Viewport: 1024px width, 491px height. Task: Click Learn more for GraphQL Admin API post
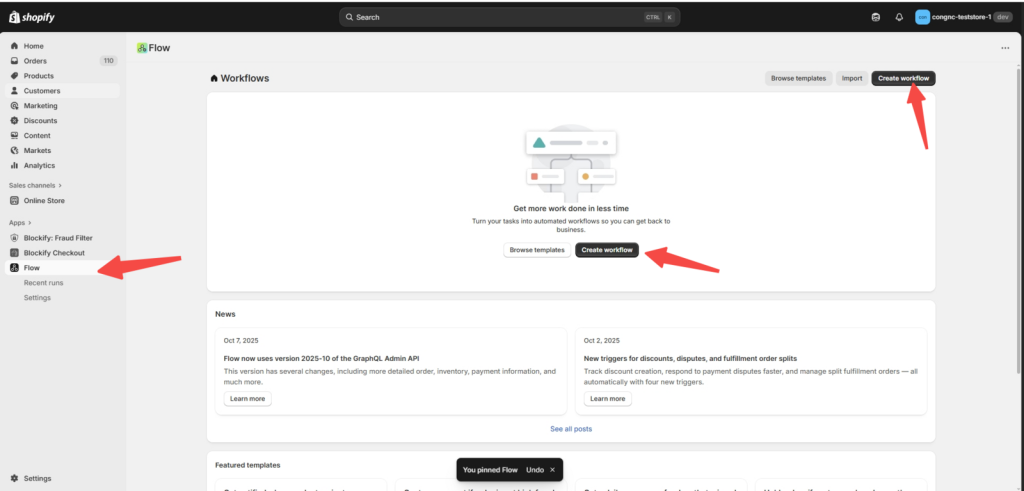pyautogui.click(x=248, y=399)
